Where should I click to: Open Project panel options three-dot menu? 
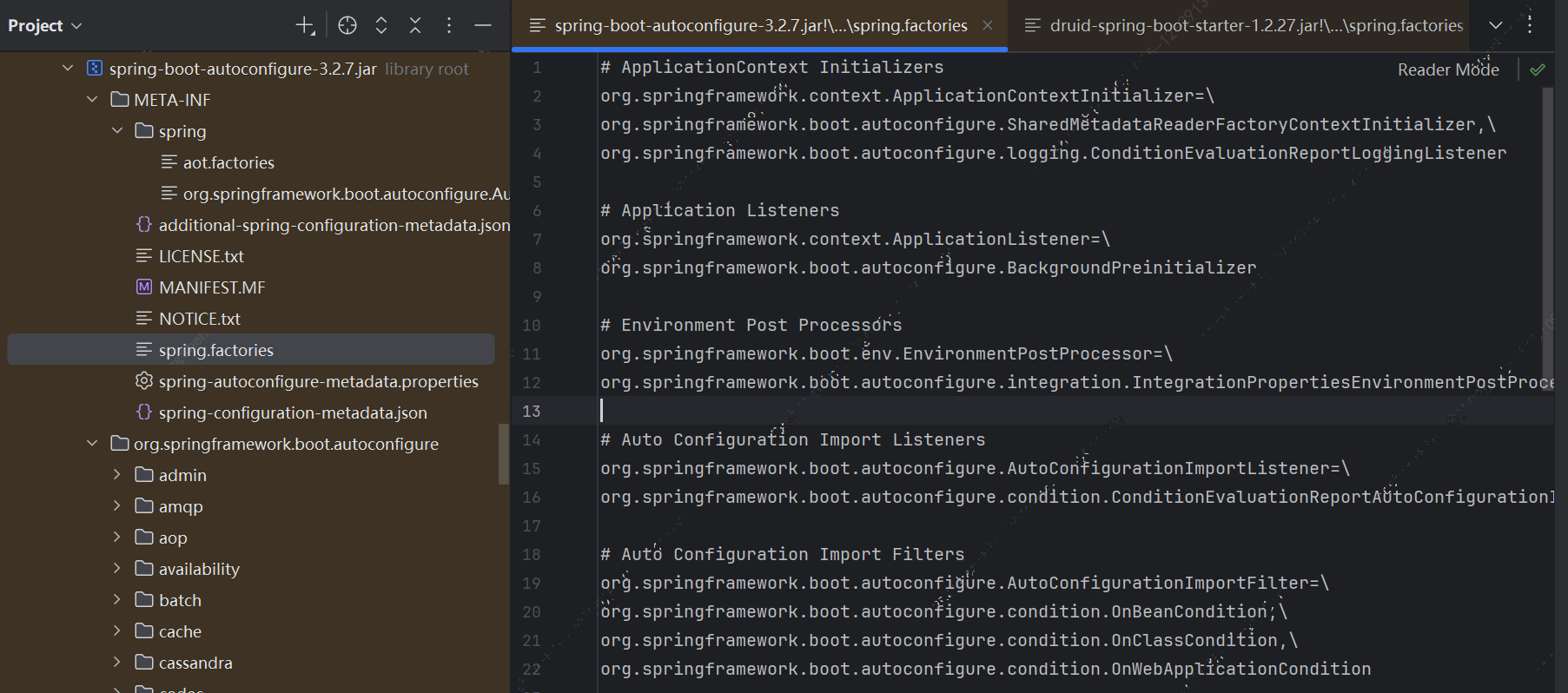[449, 26]
